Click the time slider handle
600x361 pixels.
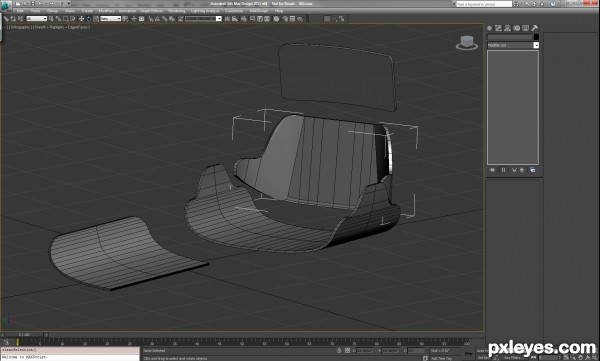24,335
